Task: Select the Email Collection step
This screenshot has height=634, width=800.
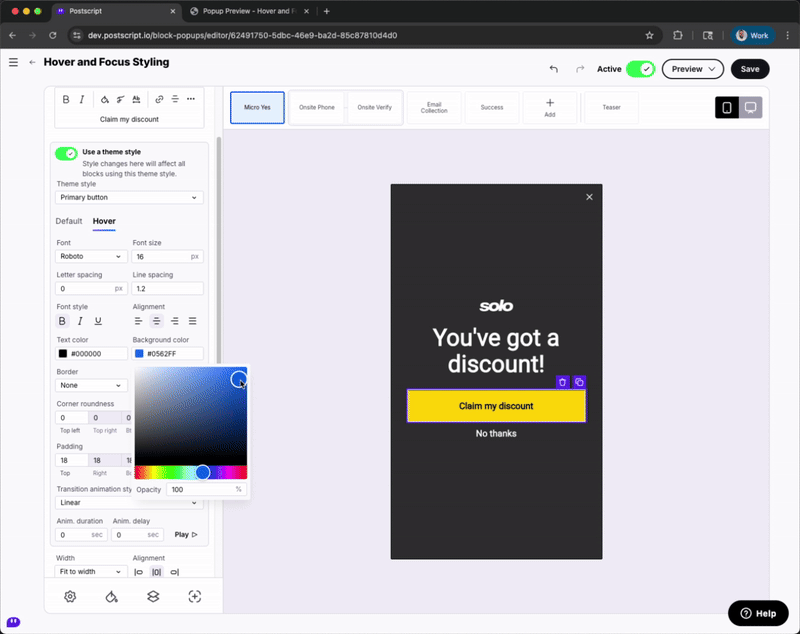Action: [x=434, y=108]
